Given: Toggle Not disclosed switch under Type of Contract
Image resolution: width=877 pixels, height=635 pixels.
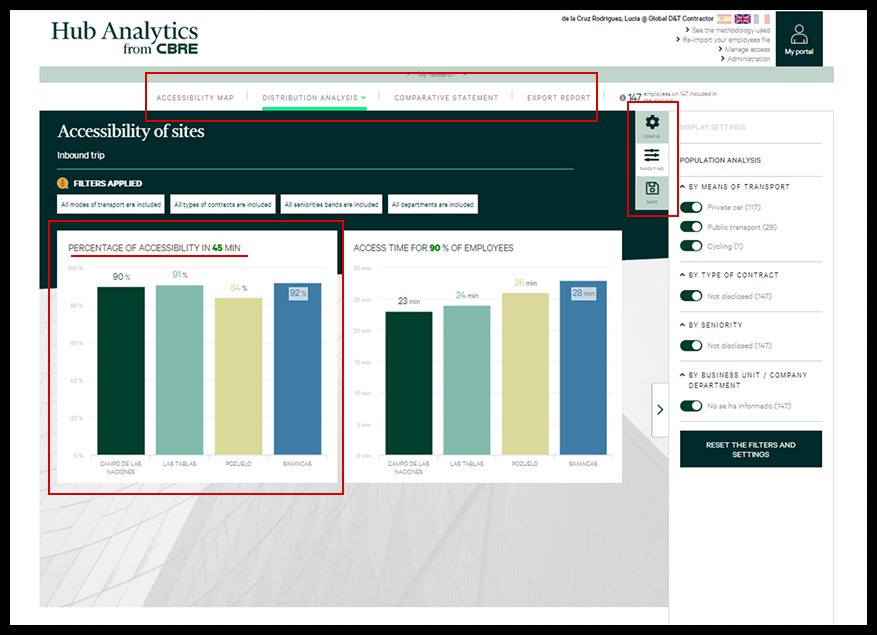Looking at the screenshot, I should [691, 296].
